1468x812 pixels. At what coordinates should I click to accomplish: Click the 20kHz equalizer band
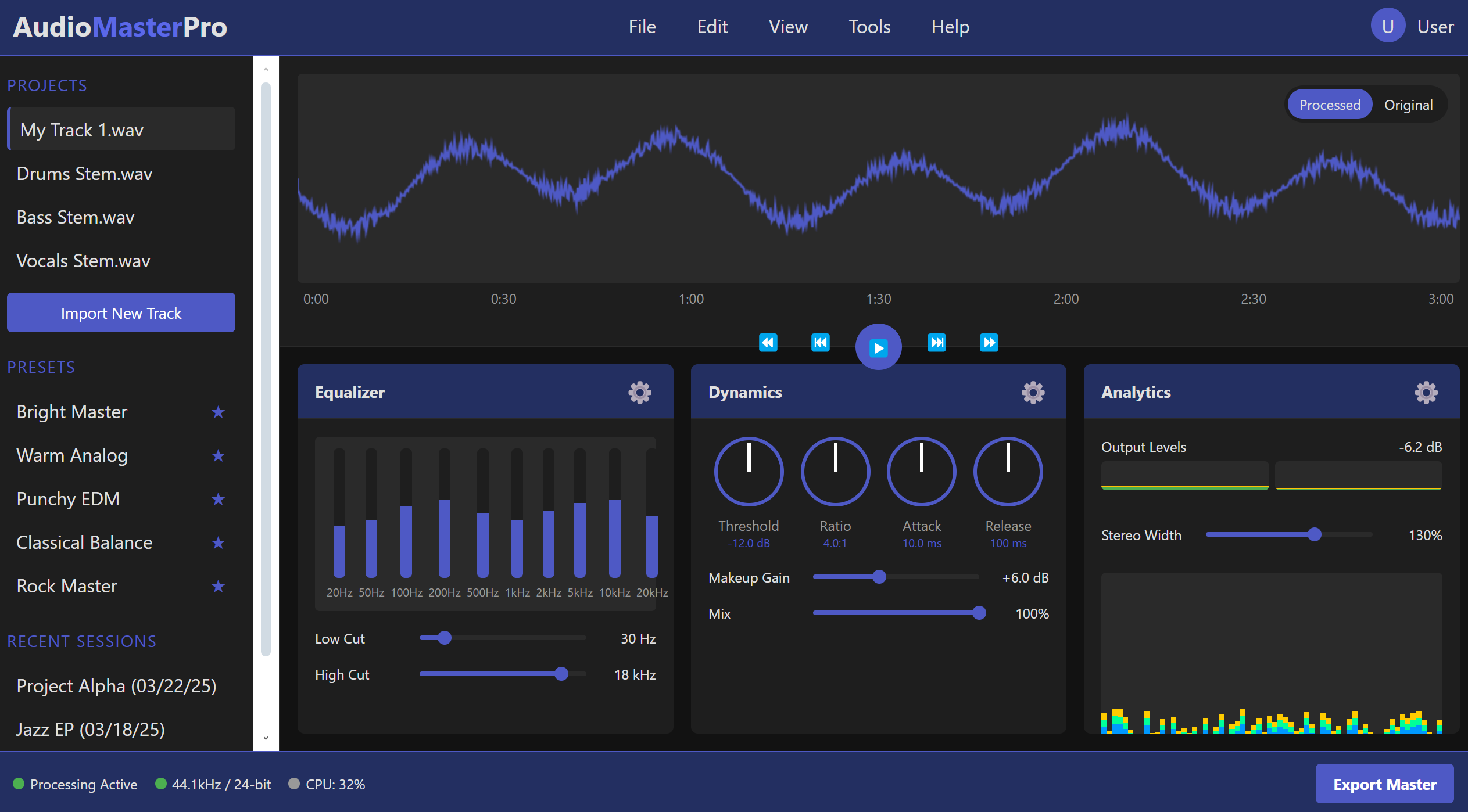click(x=652, y=513)
